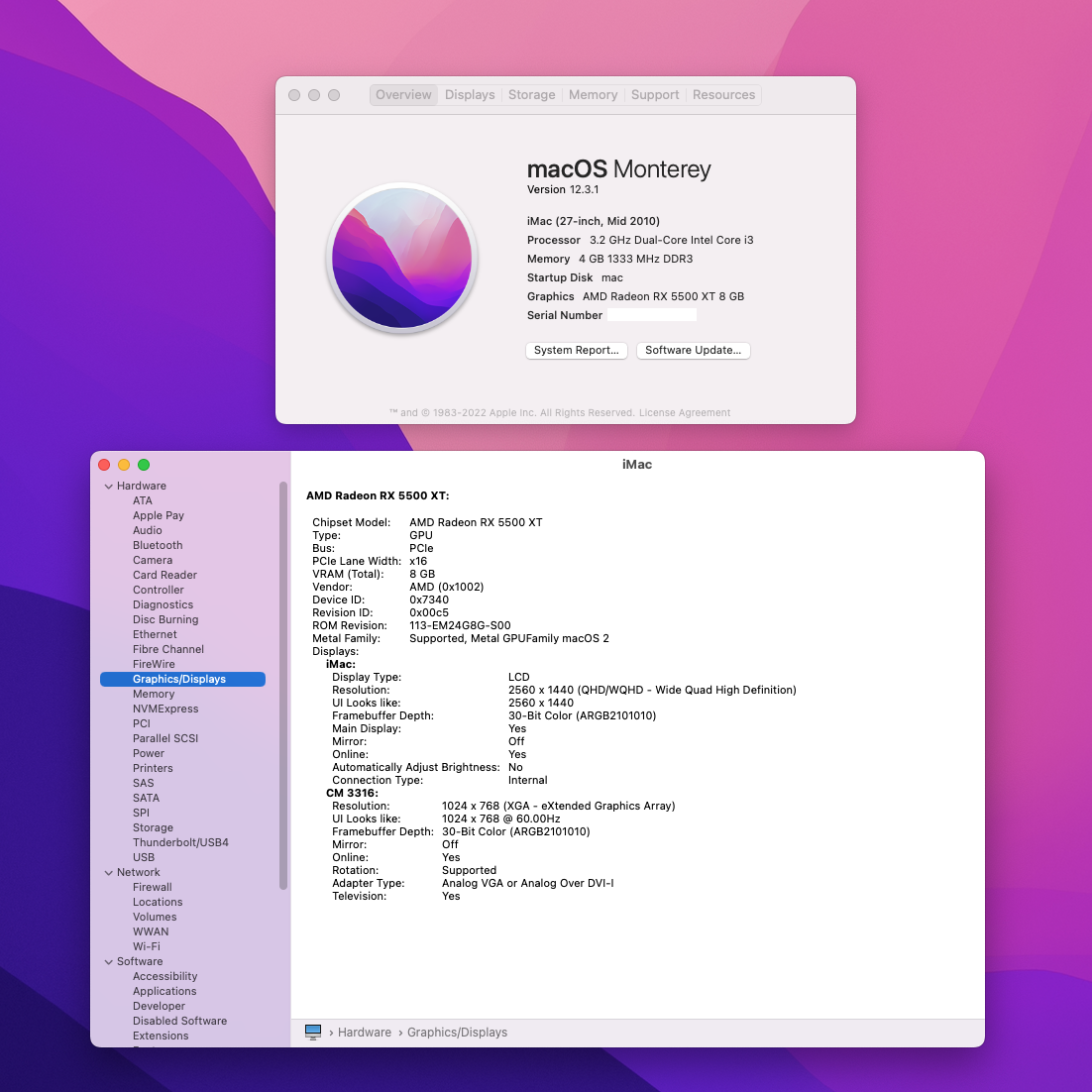Click the sidebar vertical scrollbar
This screenshot has height=1092, width=1092.
pos(282,686)
